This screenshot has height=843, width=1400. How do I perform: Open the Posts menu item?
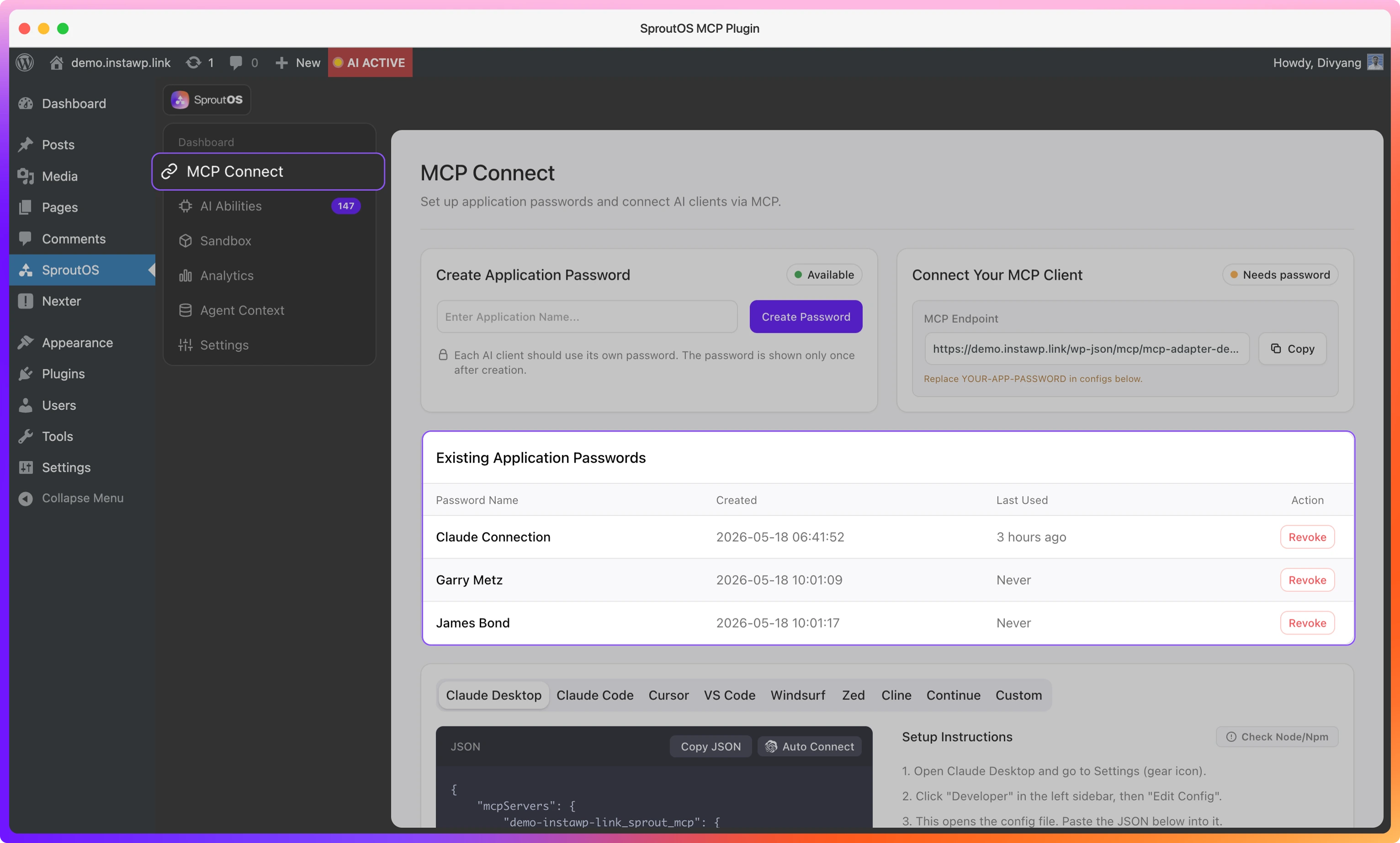point(58,145)
